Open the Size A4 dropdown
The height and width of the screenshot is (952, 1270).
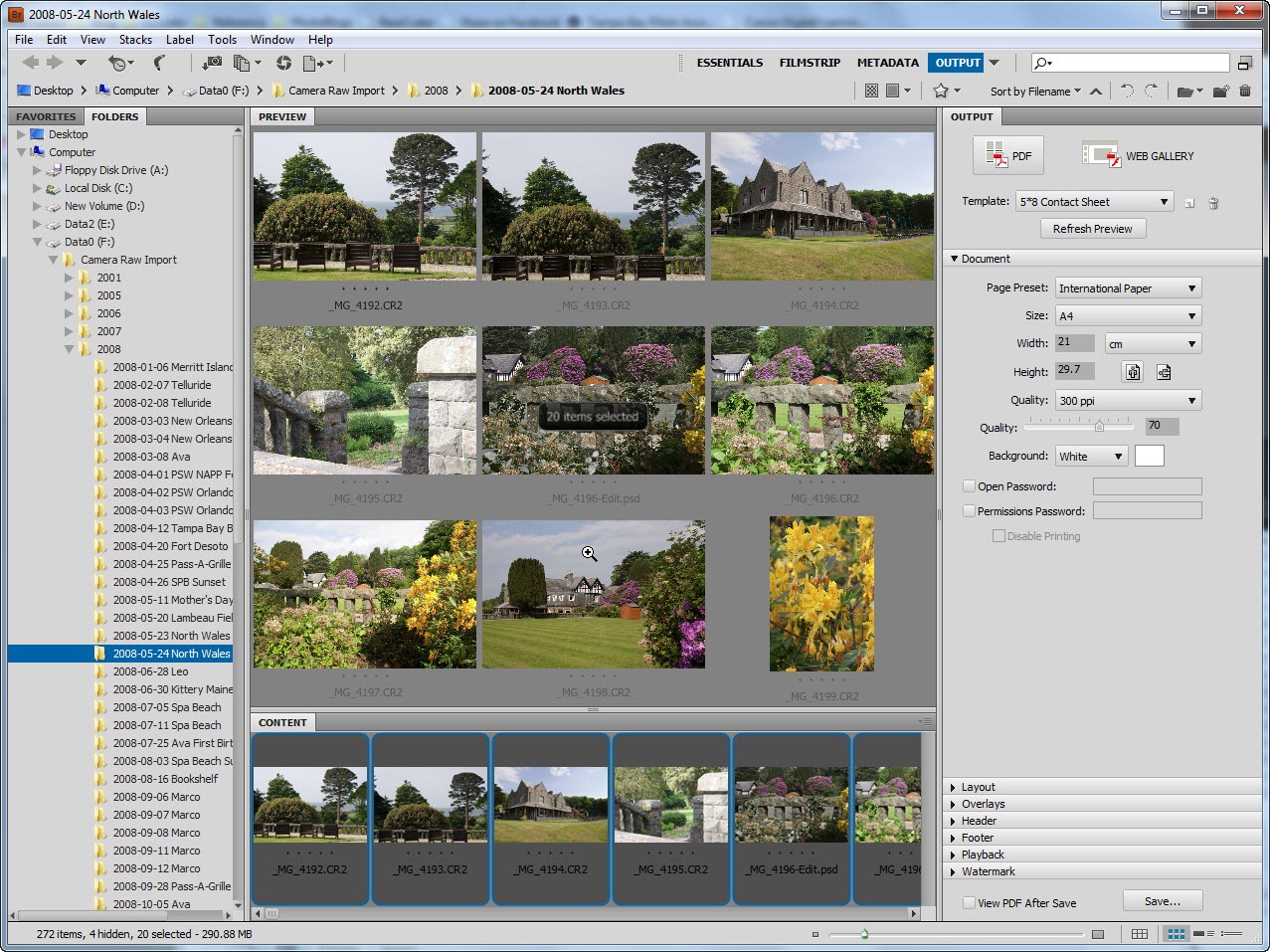pyautogui.click(x=1128, y=316)
